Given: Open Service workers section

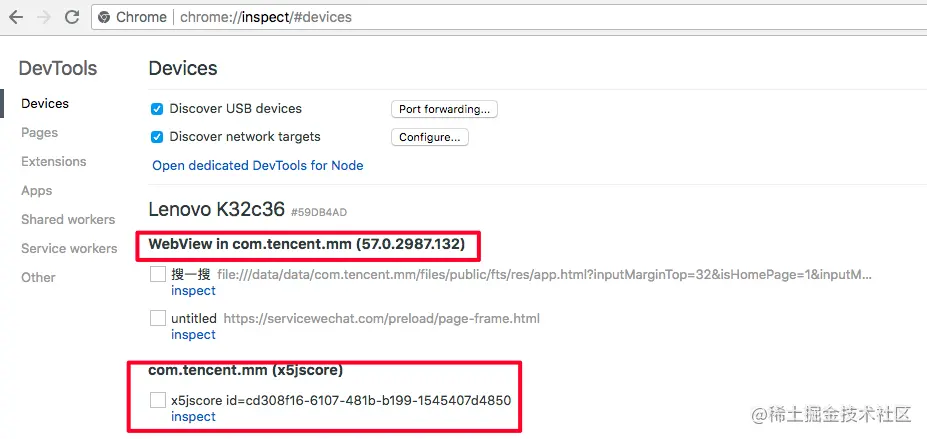Looking at the screenshot, I should (x=69, y=249).
